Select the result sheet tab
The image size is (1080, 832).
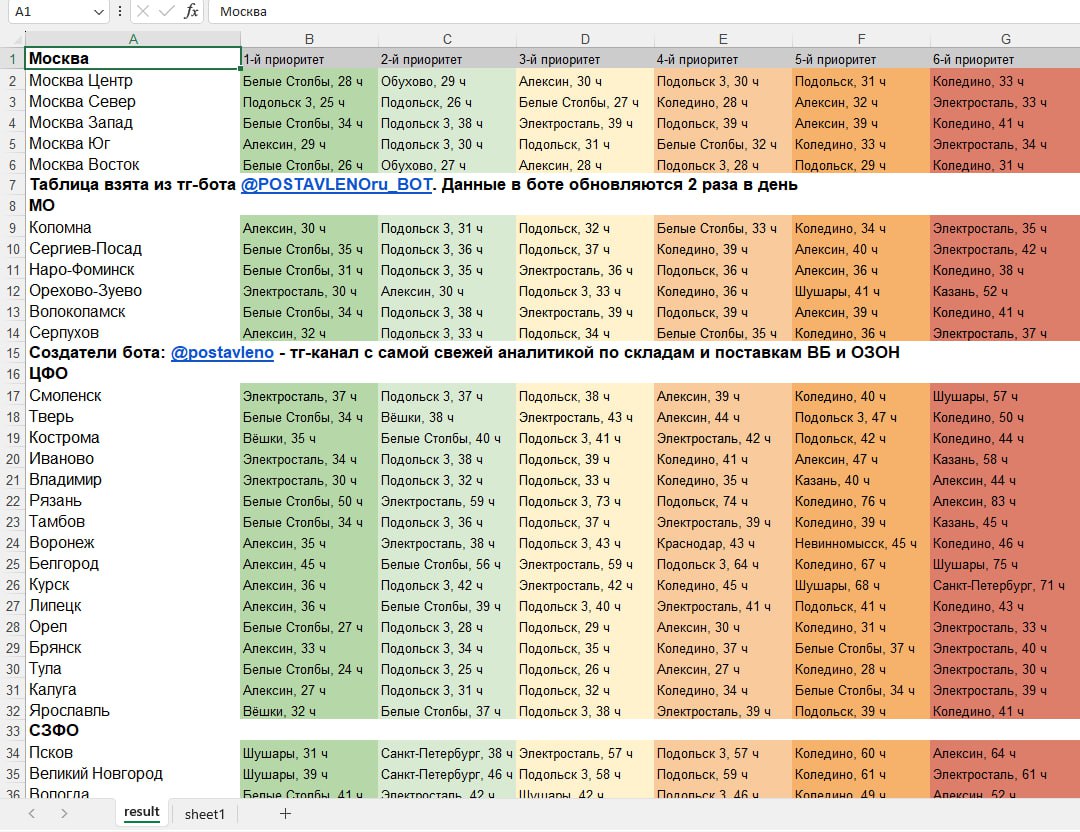(141, 812)
